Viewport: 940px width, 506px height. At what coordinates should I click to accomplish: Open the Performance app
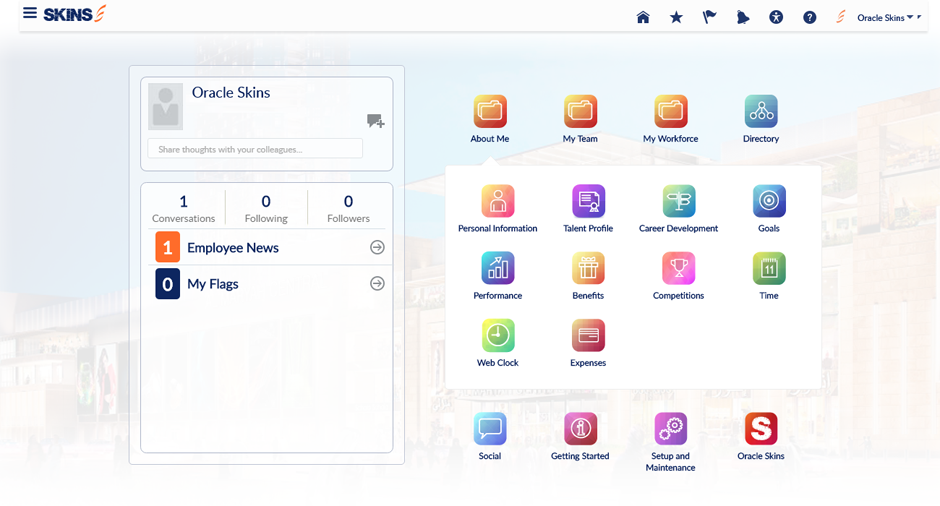[497, 269]
